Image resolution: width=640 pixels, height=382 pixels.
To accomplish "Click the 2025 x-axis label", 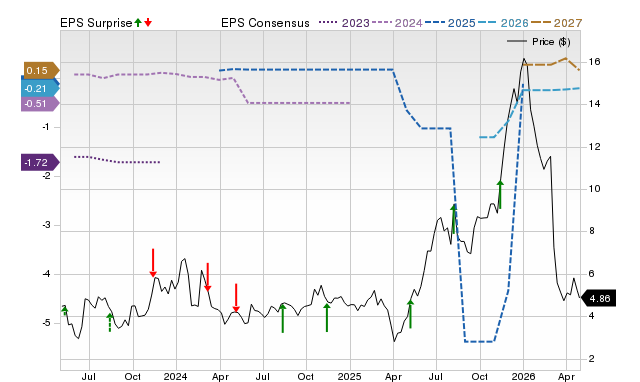I will (x=349, y=376).
